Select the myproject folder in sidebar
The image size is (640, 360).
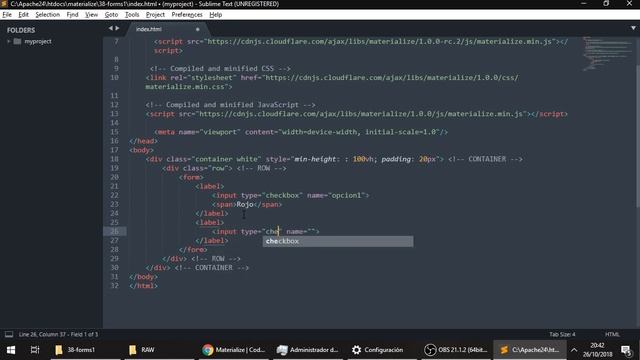[38, 41]
